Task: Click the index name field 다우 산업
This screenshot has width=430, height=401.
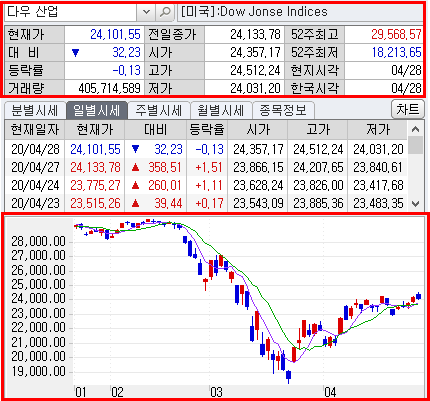Action: pos(71,12)
